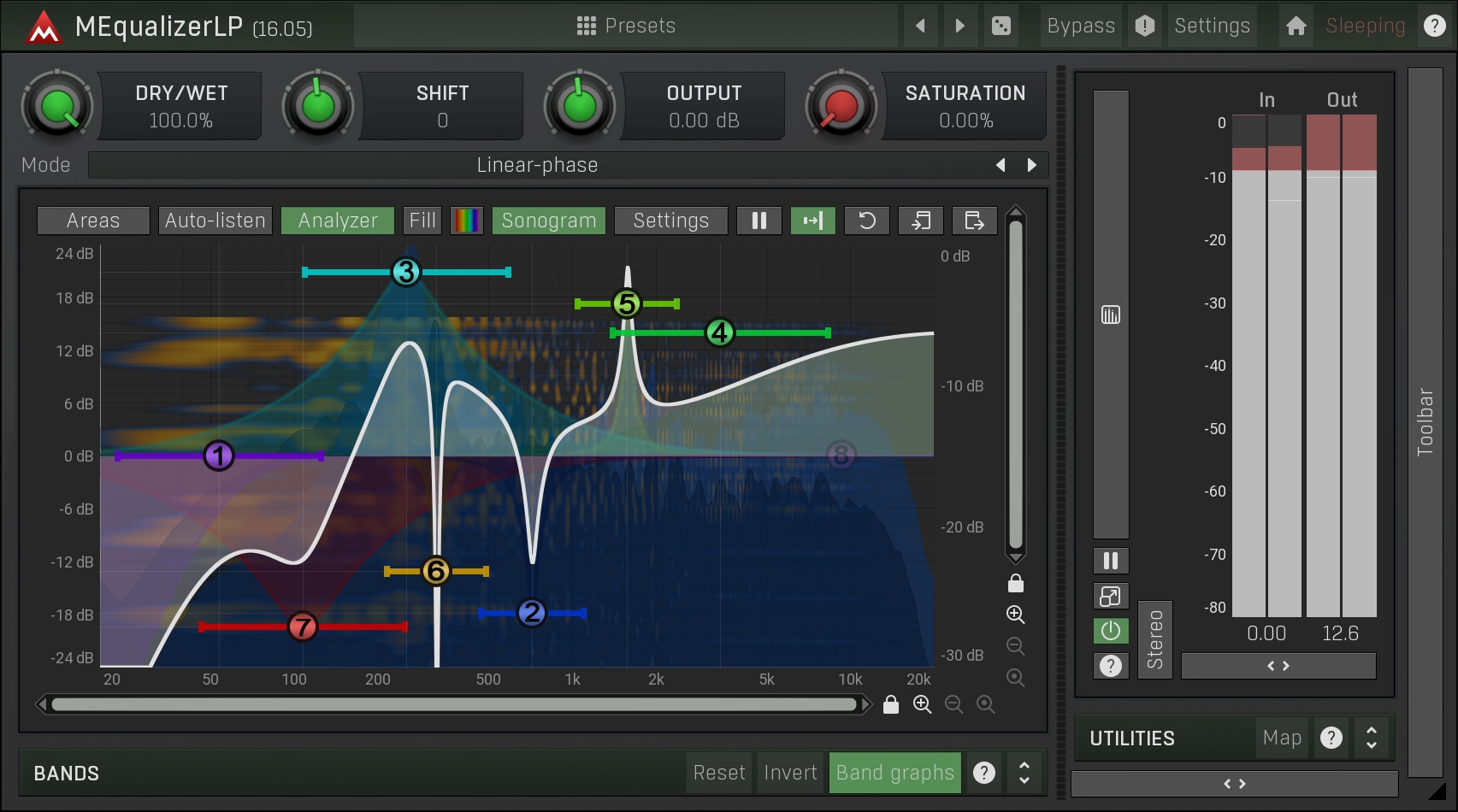Viewport: 1458px width, 812px height.
Task: Select next mode with right arrow
Action: click(x=1031, y=165)
